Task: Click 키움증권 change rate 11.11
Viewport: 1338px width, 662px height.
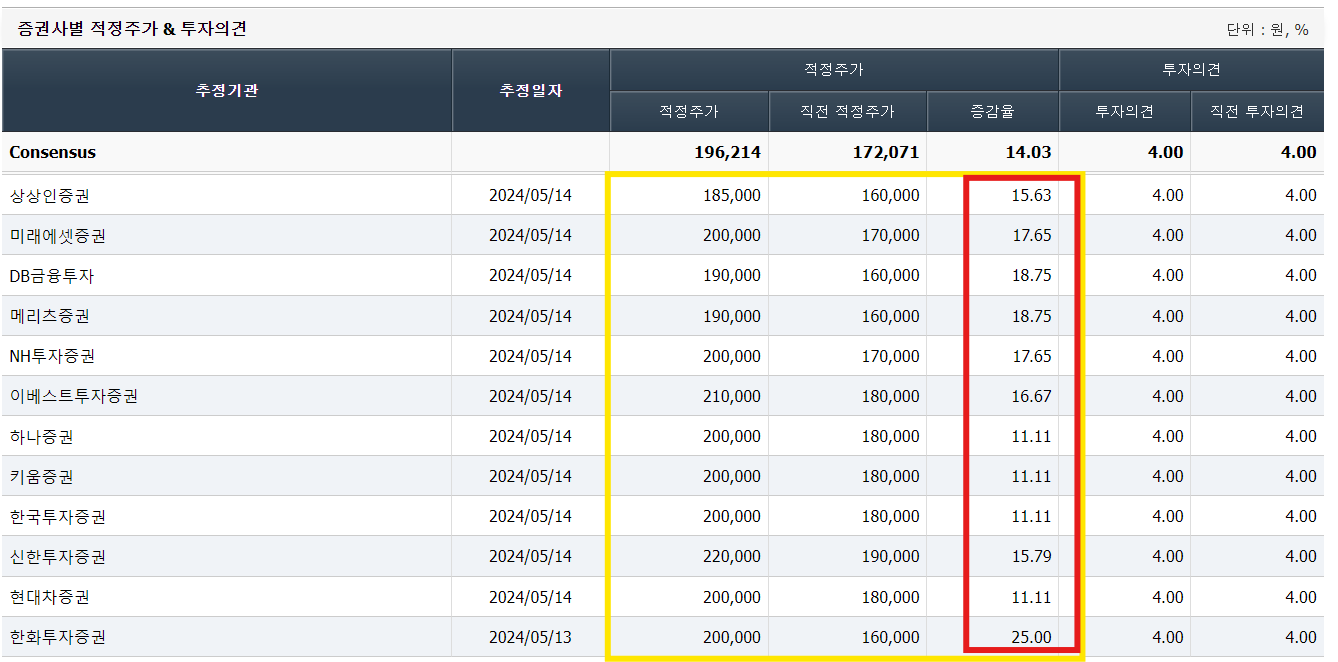Action: click(1032, 477)
